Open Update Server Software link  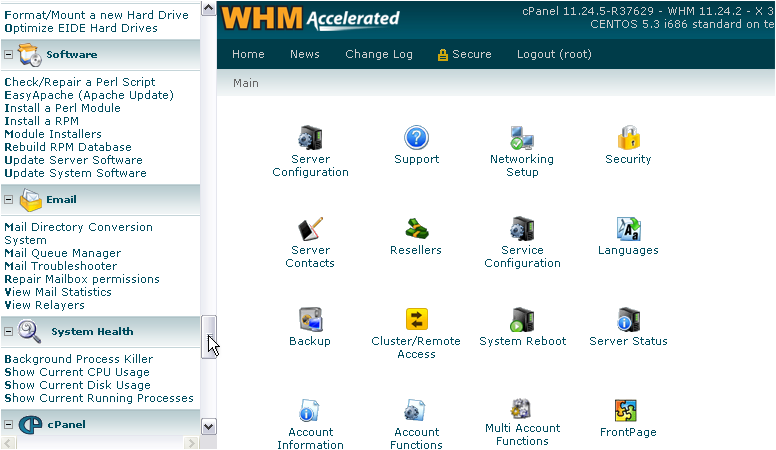click(73, 160)
